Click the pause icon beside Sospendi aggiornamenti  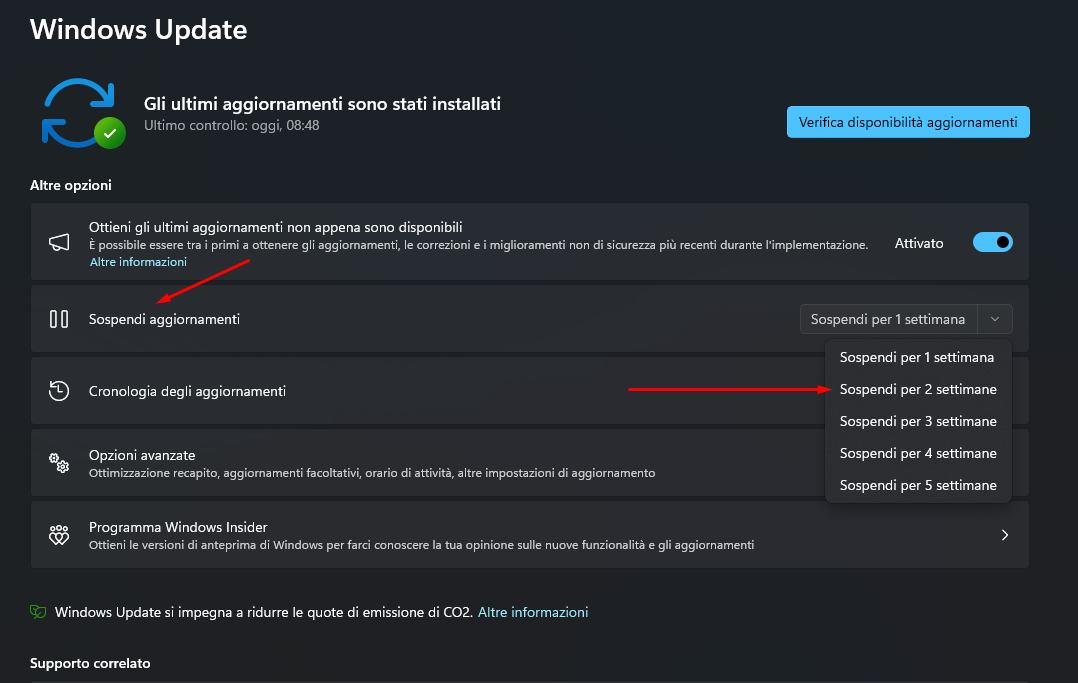59,319
